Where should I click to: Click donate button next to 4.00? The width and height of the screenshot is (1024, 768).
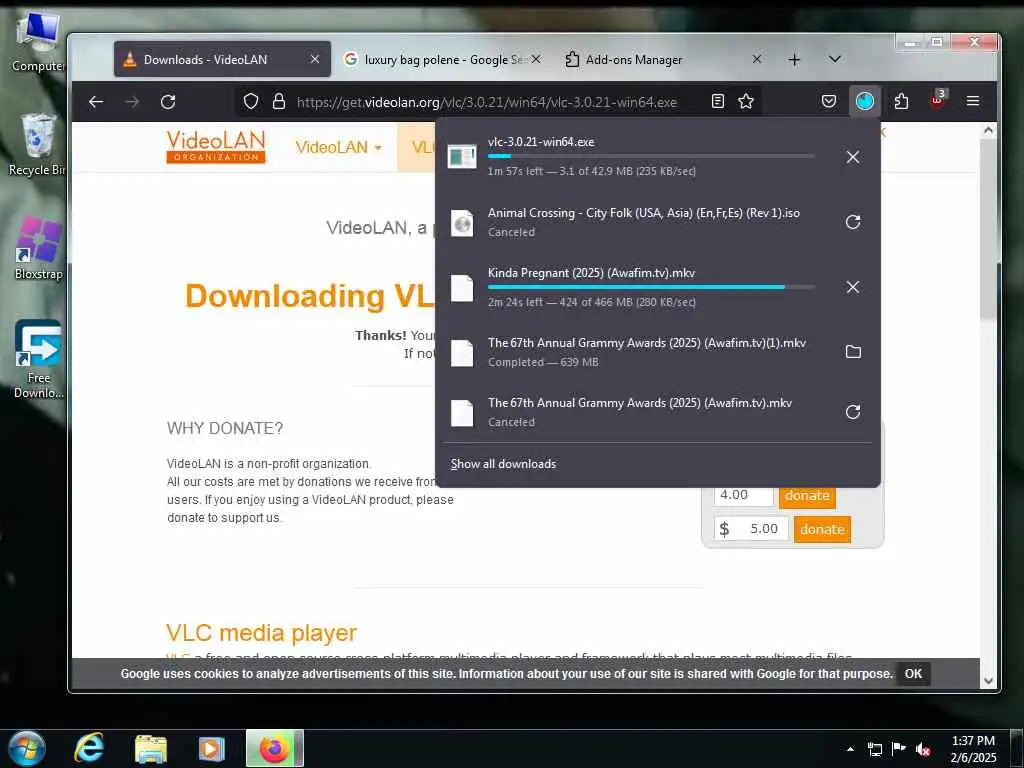pos(807,496)
